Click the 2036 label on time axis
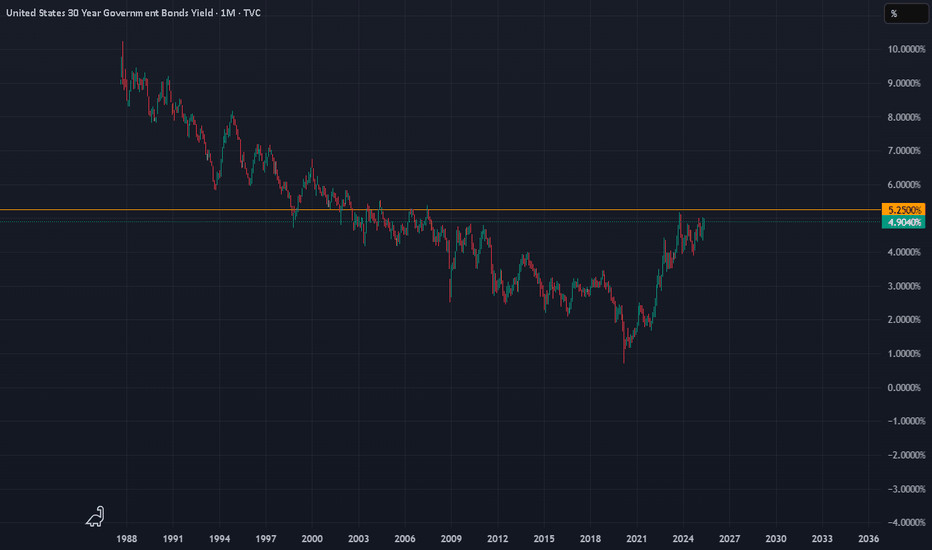This screenshot has width=932, height=550. (x=869, y=538)
